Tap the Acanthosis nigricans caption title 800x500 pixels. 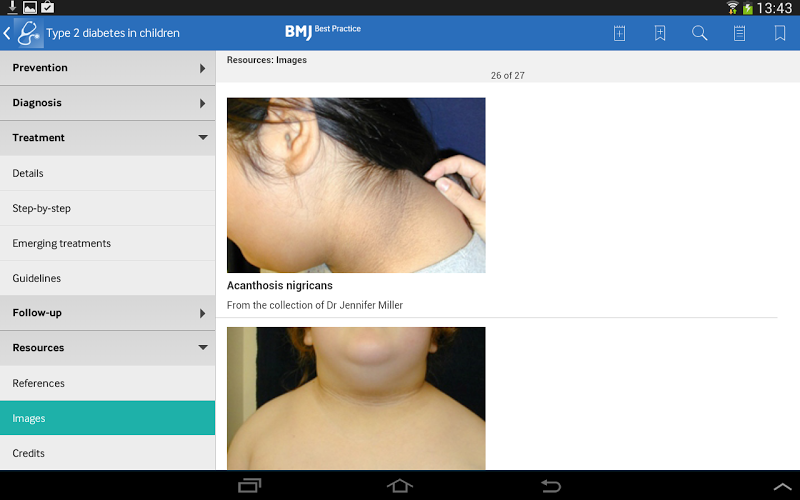pyautogui.click(x=280, y=286)
